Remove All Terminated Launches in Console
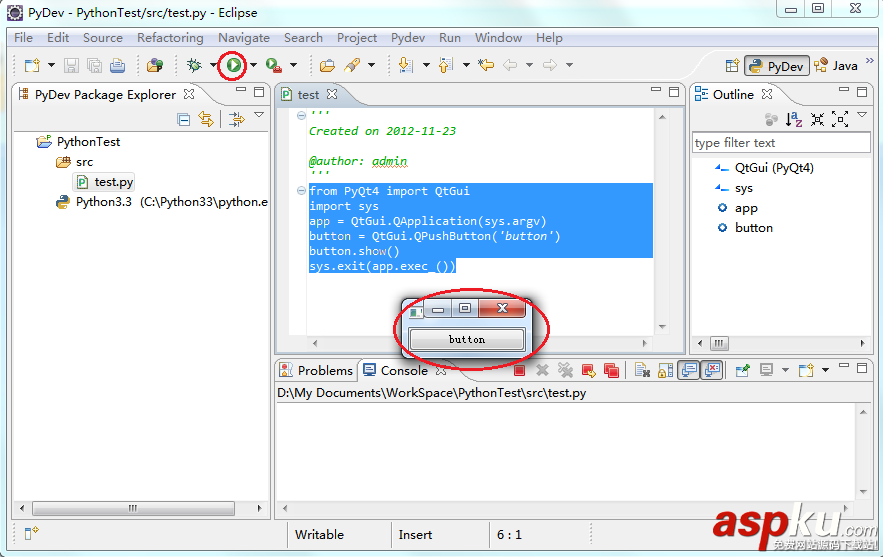This screenshot has height=557, width=883. (565, 371)
